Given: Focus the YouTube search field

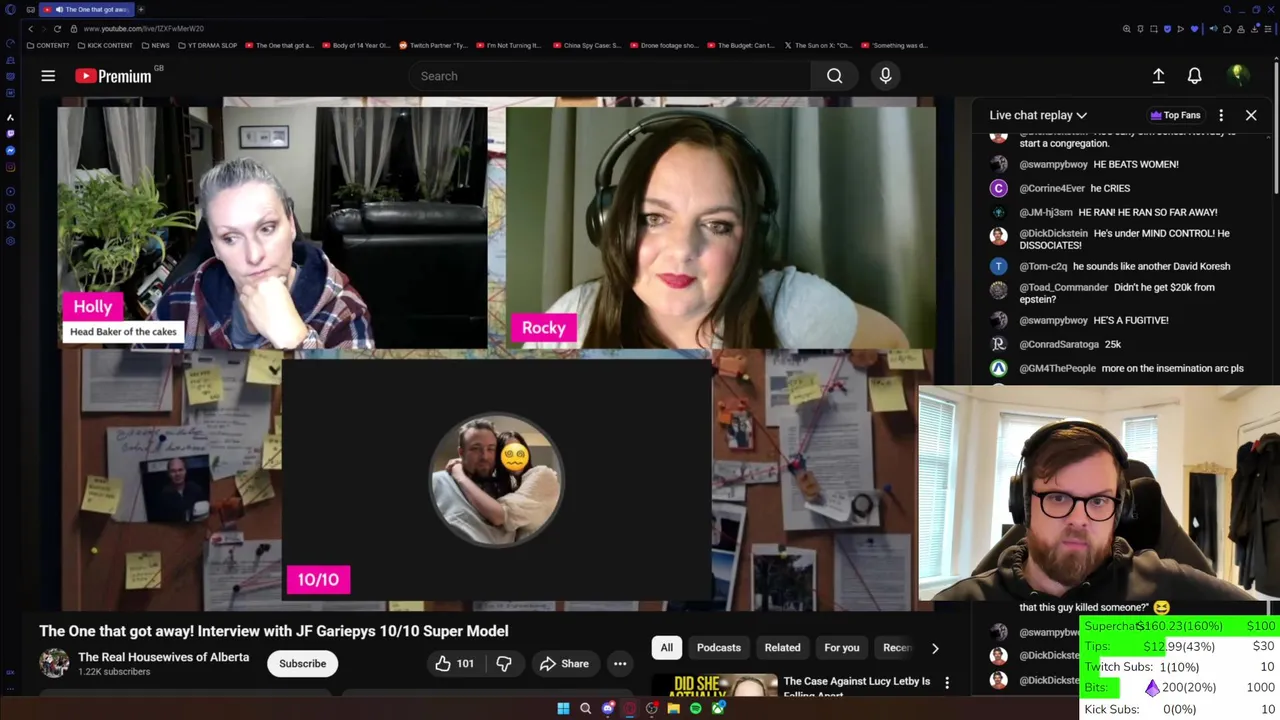Looking at the screenshot, I should click(x=610, y=76).
